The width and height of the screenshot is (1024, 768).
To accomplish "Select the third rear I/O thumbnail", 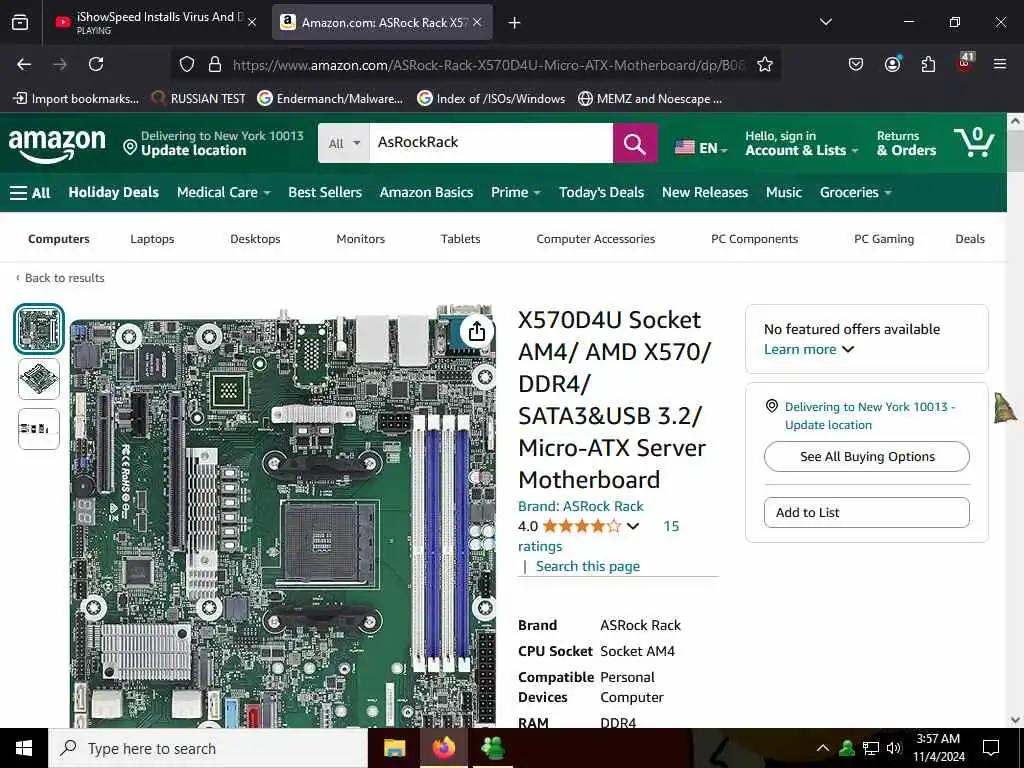I will [39, 429].
